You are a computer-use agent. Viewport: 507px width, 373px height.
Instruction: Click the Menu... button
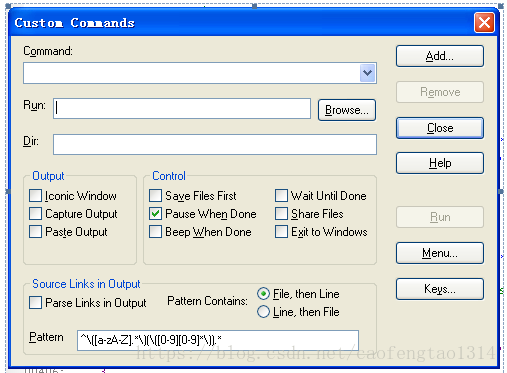[440, 253]
